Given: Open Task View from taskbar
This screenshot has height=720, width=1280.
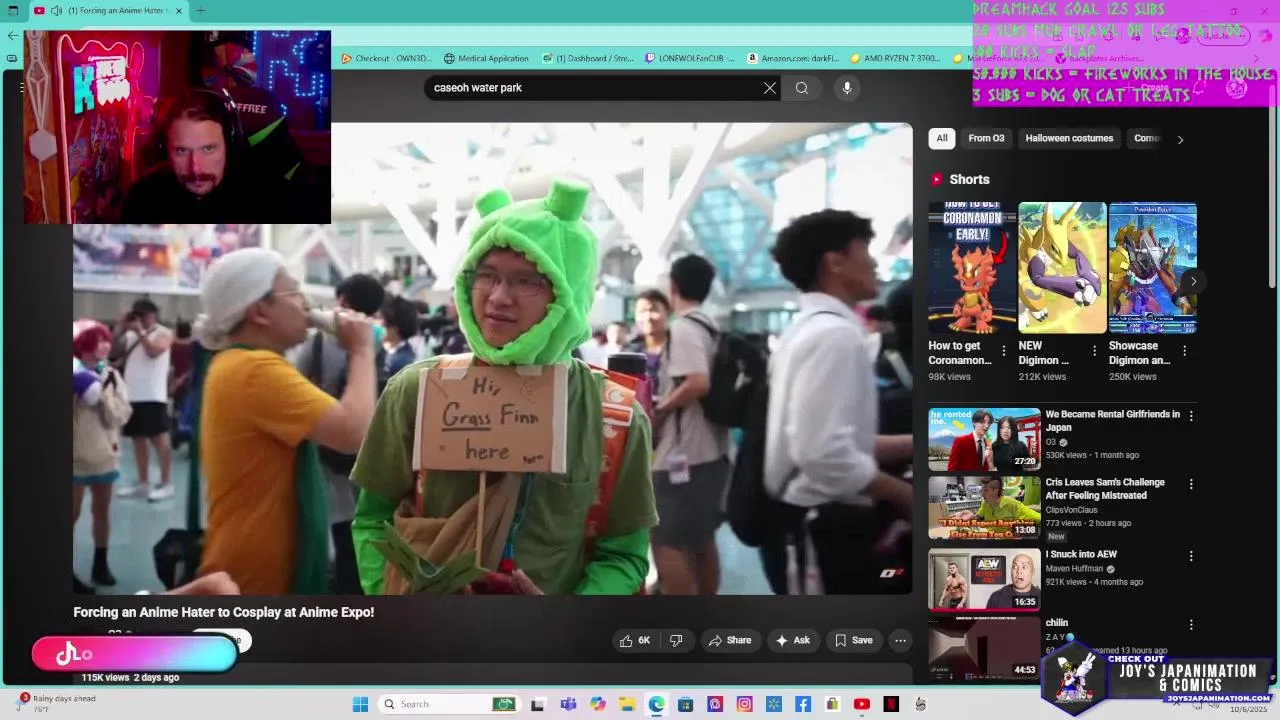Looking at the screenshot, I should pyautogui.click(x=537, y=704).
